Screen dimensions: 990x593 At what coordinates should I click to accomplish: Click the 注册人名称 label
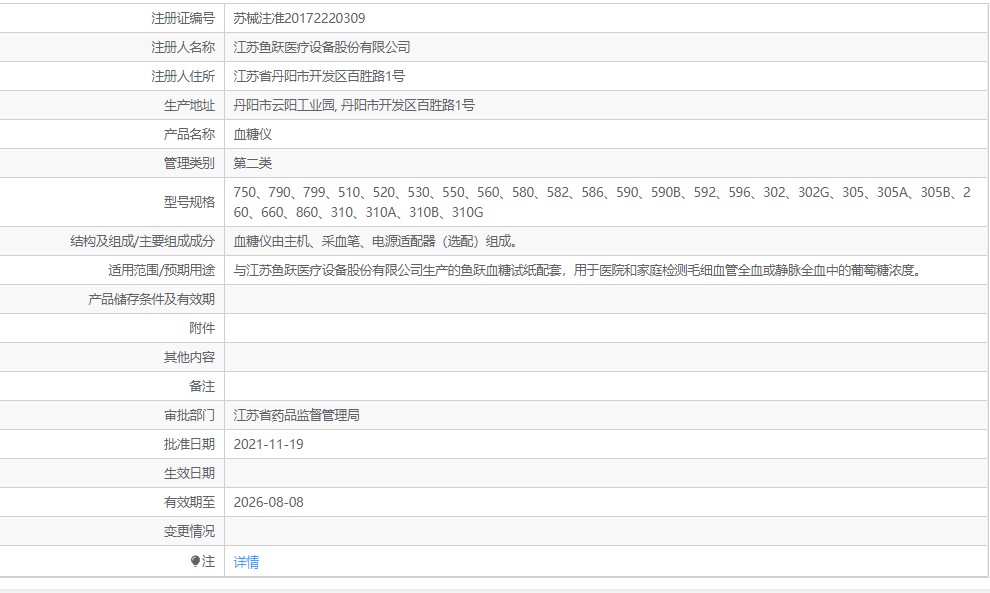[183, 47]
